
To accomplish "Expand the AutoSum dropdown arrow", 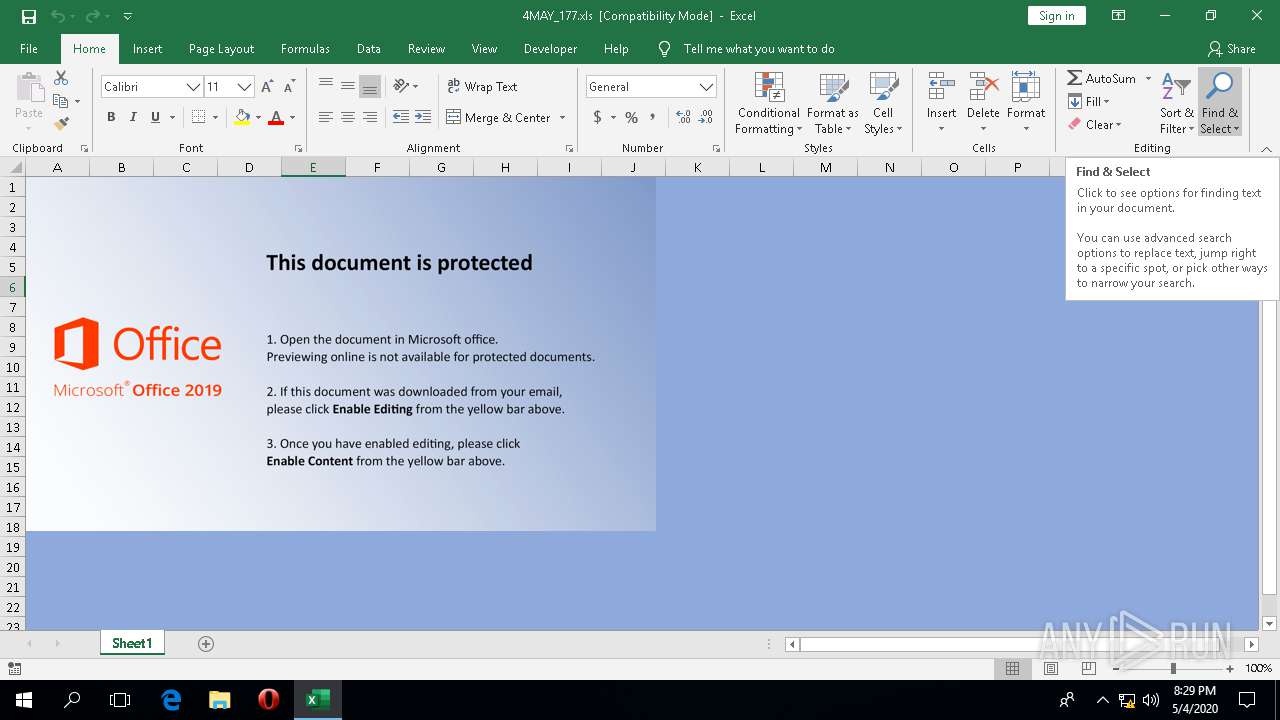I will click(x=1148, y=78).
